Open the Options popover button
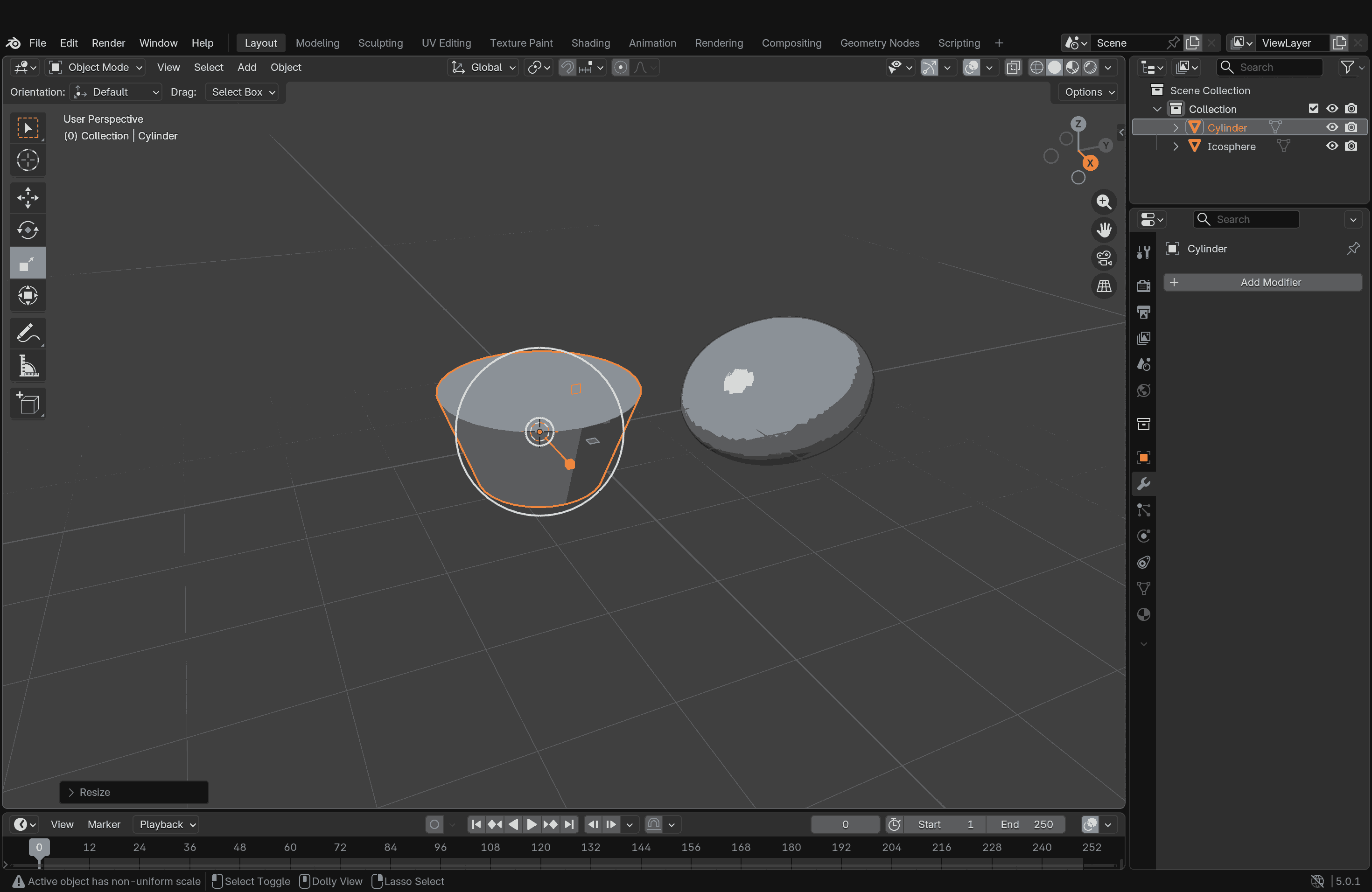Image resolution: width=1372 pixels, height=892 pixels. click(x=1088, y=92)
